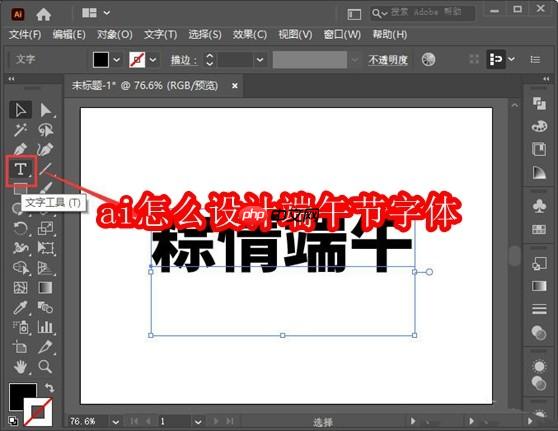The height and width of the screenshot is (431, 558).
Task: Pick the Scale tool
Action: [x=46, y=228]
